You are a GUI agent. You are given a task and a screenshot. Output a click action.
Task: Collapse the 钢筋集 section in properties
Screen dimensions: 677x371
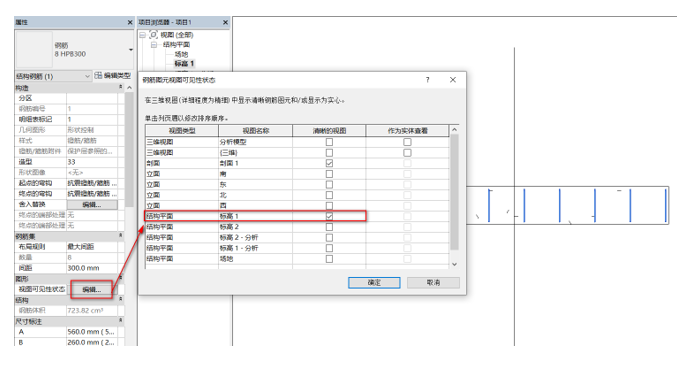point(120,236)
